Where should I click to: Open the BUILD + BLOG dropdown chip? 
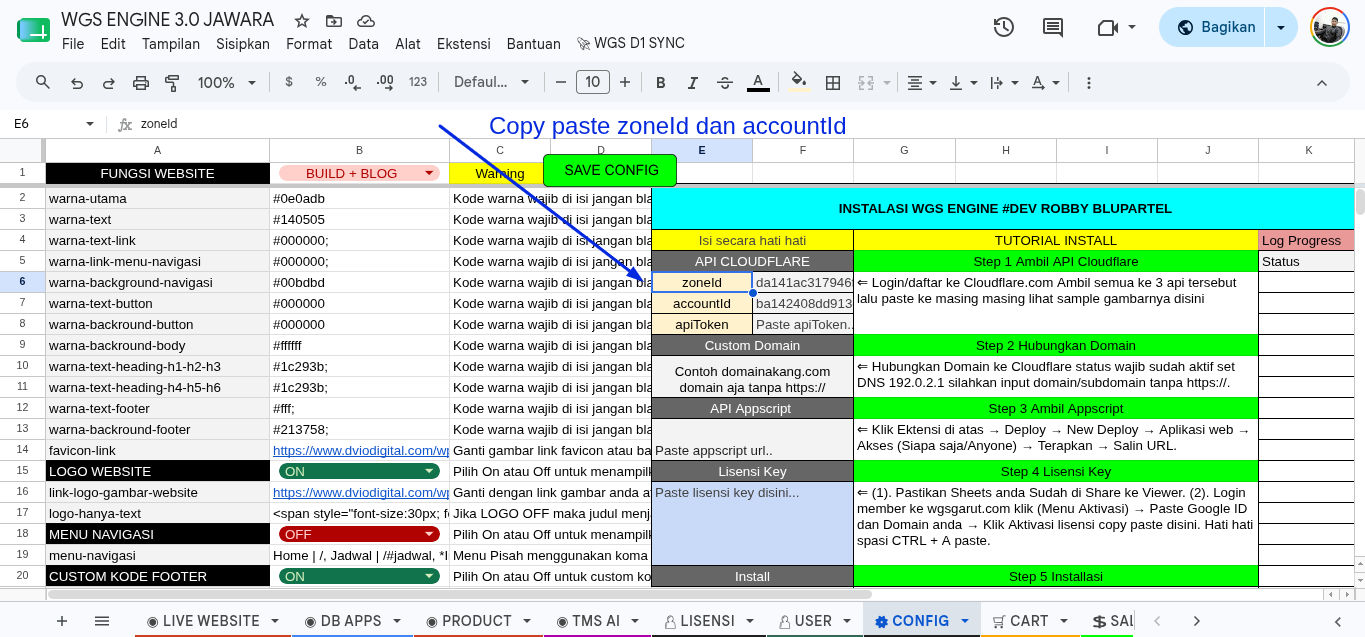[359, 173]
